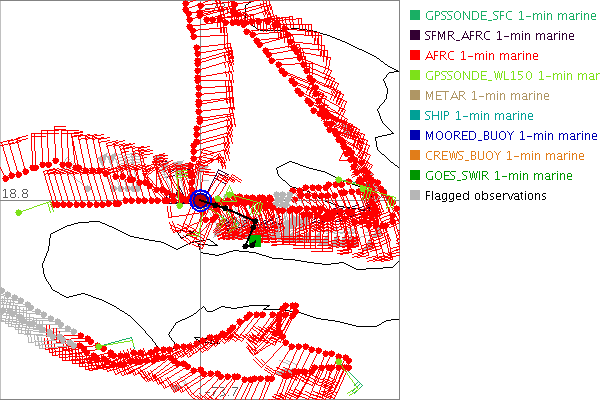
Task: Select the 'METAR 1-min marine' legend label
Action: click(x=487, y=96)
